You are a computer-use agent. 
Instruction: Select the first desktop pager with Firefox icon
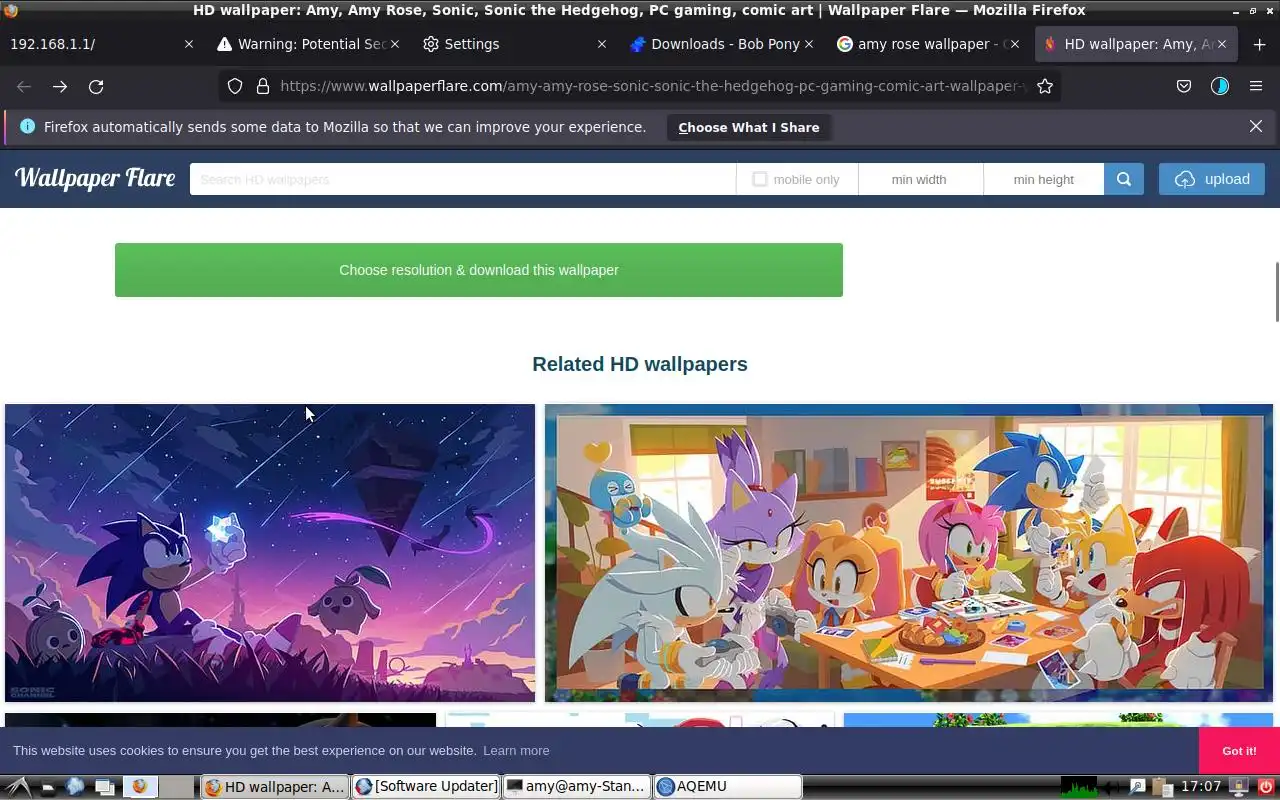tap(140, 787)
